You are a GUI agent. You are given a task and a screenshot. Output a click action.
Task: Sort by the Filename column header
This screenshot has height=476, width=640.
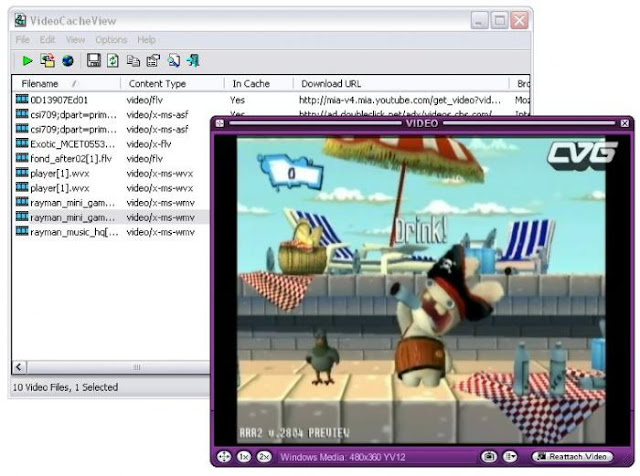[x=67, y=84]
